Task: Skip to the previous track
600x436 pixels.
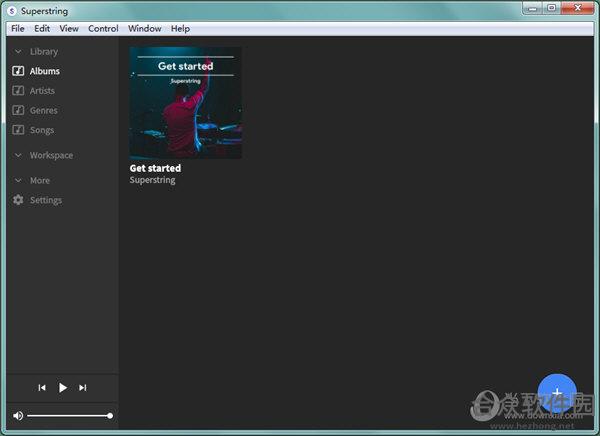Action: pos(42,388)
